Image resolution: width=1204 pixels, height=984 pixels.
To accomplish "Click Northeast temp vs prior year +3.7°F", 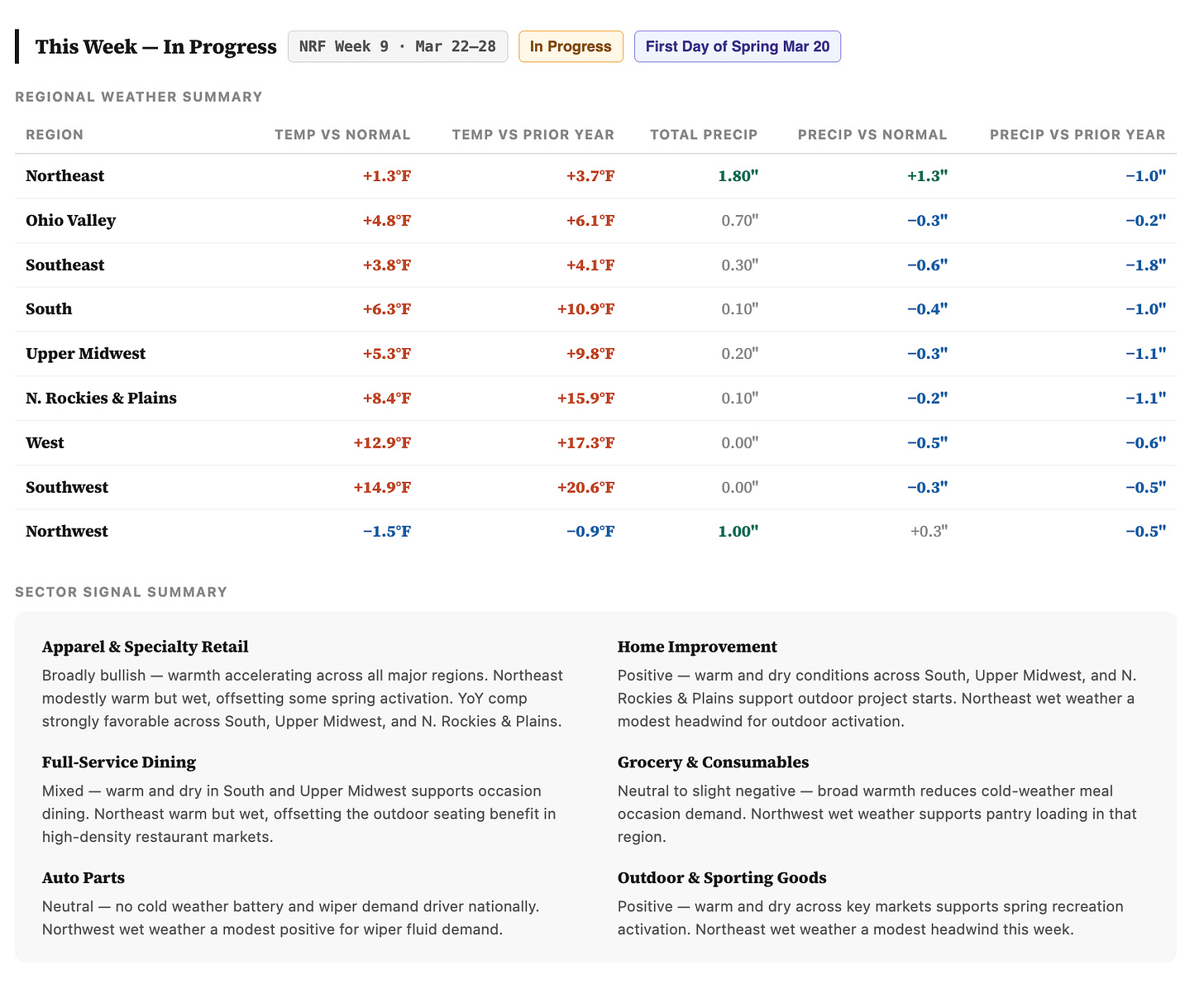I will 590,176.
